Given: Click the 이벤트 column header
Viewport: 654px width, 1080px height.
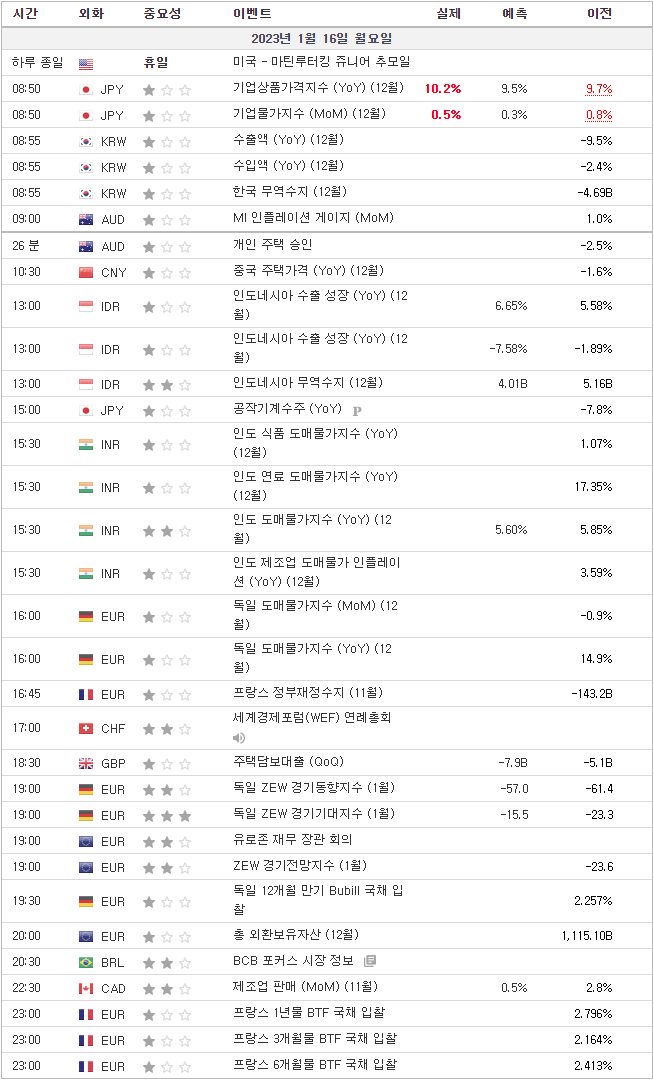Looking at the screenshot, I should click(253, 13).
